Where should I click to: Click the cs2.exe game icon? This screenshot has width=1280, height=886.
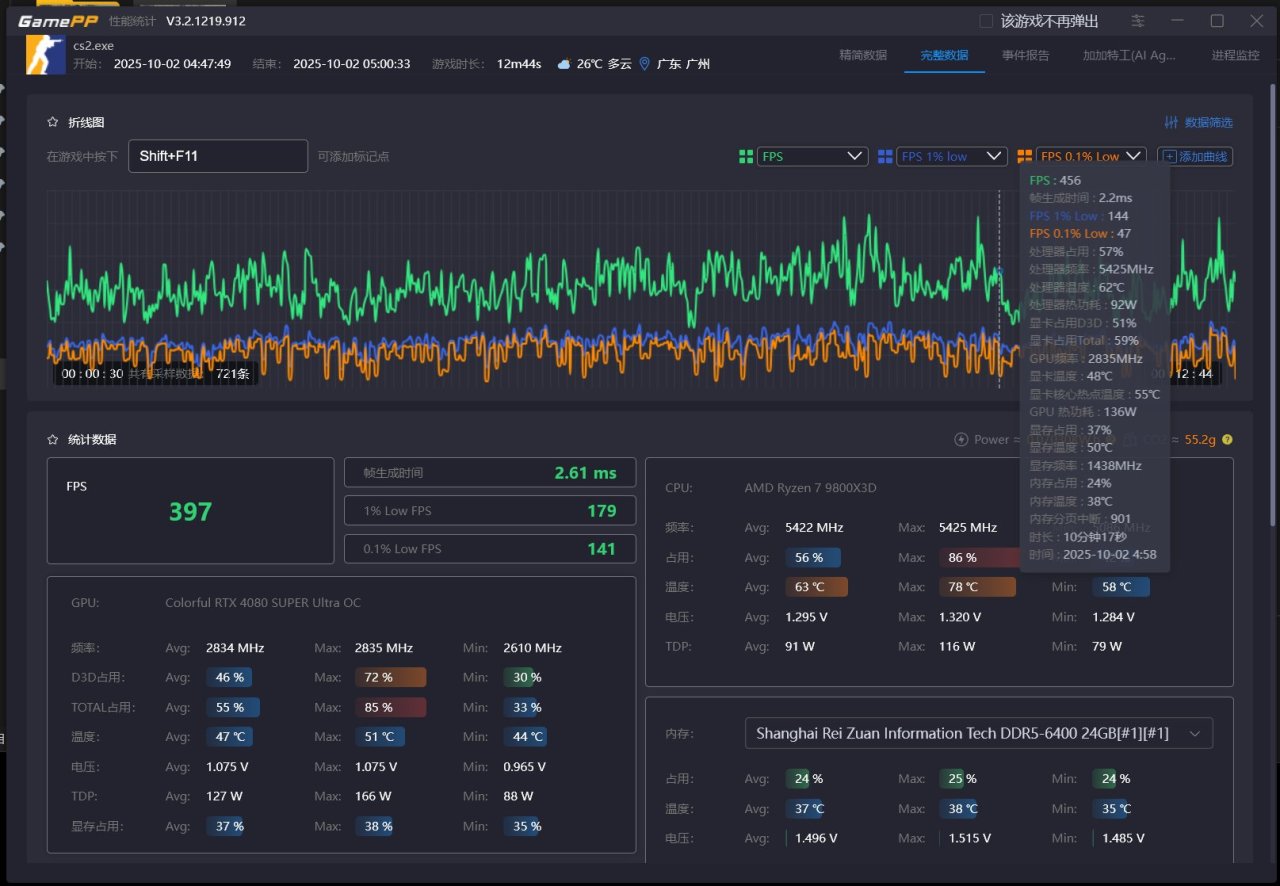tap(46, 54)
